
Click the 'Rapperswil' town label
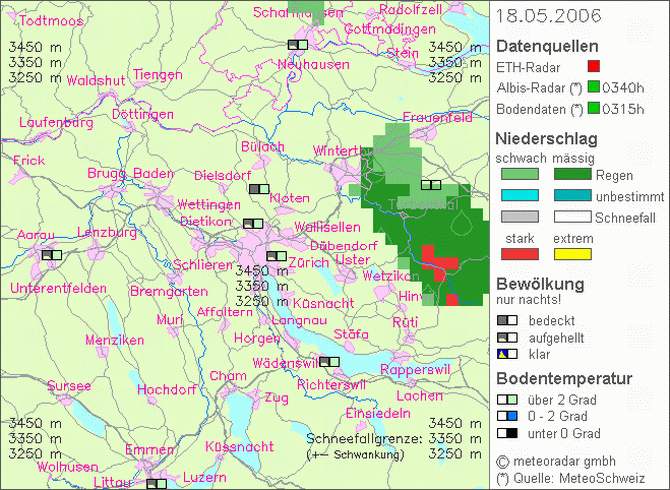point(415,370)
